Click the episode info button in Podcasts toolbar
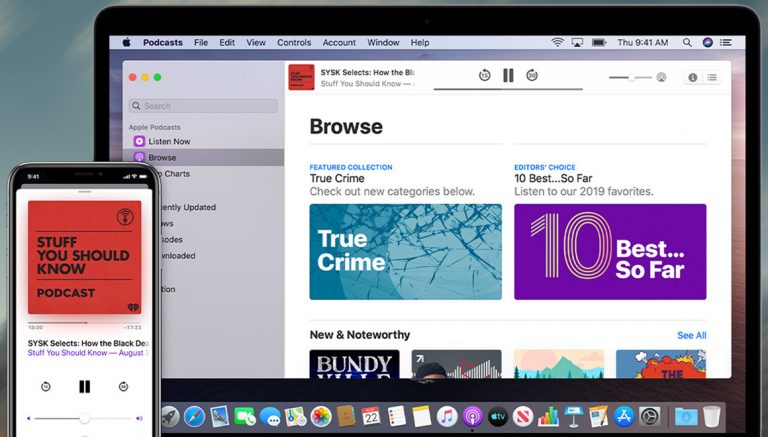This screenshot has width=768, height=437. tap(693, 77)
